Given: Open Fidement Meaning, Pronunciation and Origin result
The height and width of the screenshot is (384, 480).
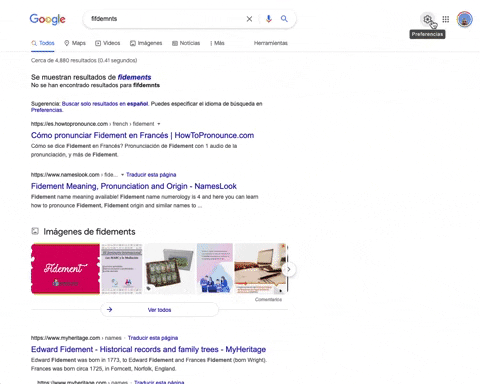Looking at the screenshot, I should click(134, 186).
